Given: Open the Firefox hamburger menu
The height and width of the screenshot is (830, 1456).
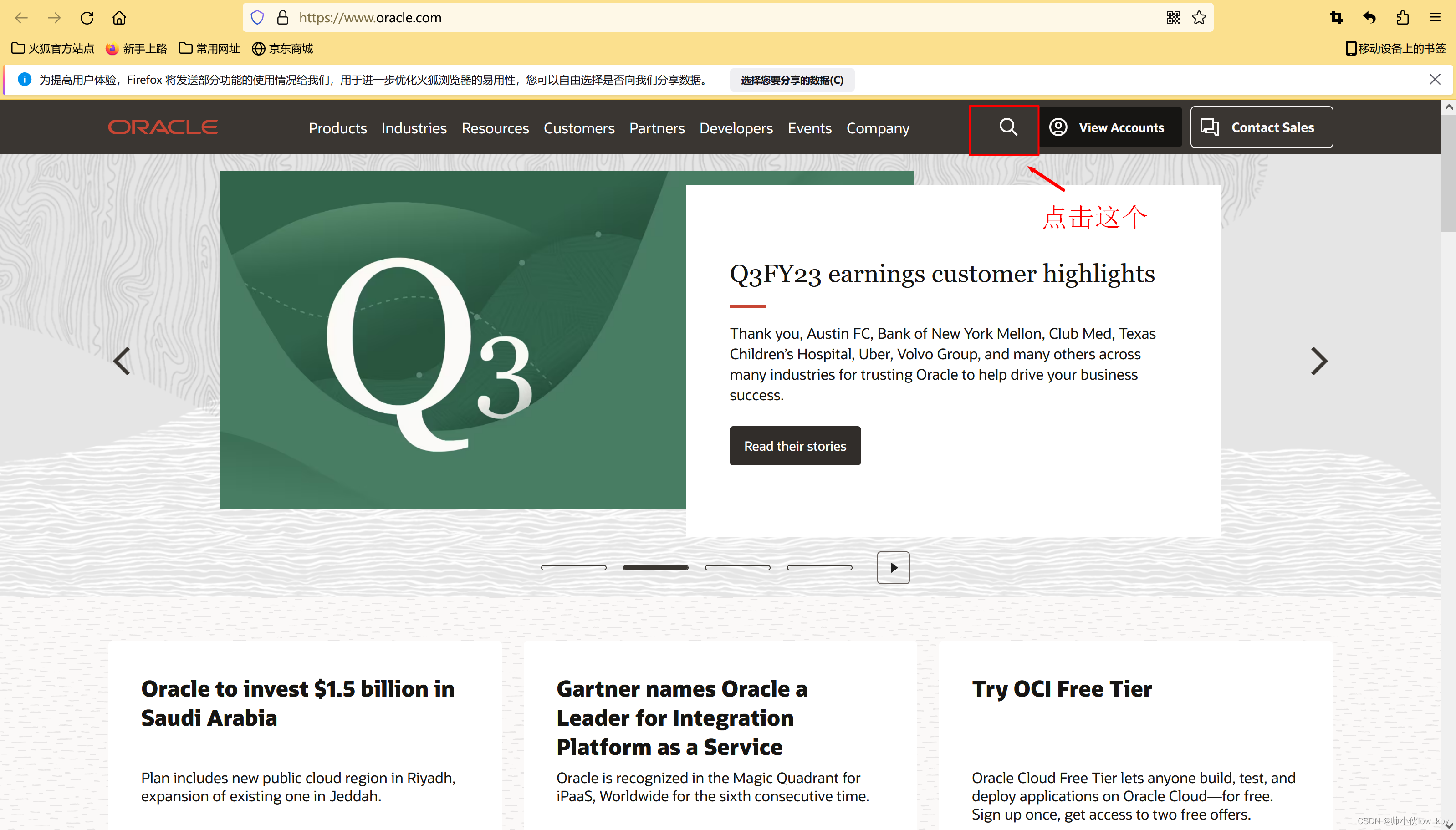Looking at the screenshot, I should coord(1435,18).
